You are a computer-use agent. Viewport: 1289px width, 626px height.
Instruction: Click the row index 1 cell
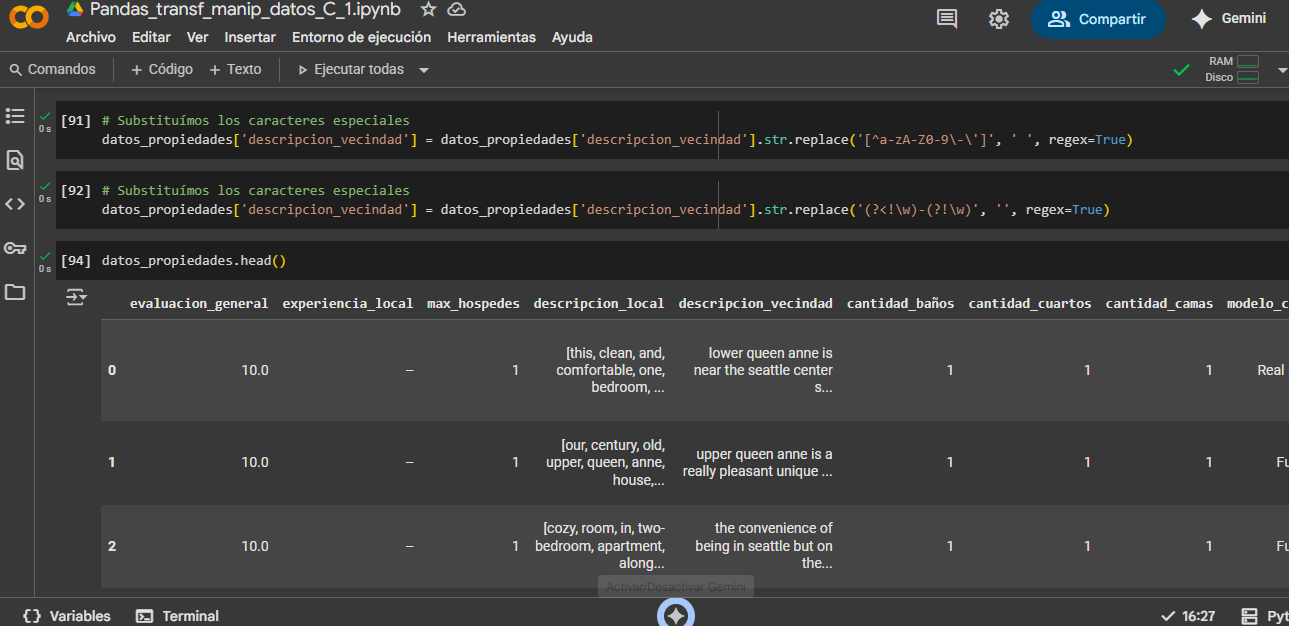(x=112, y=462)
